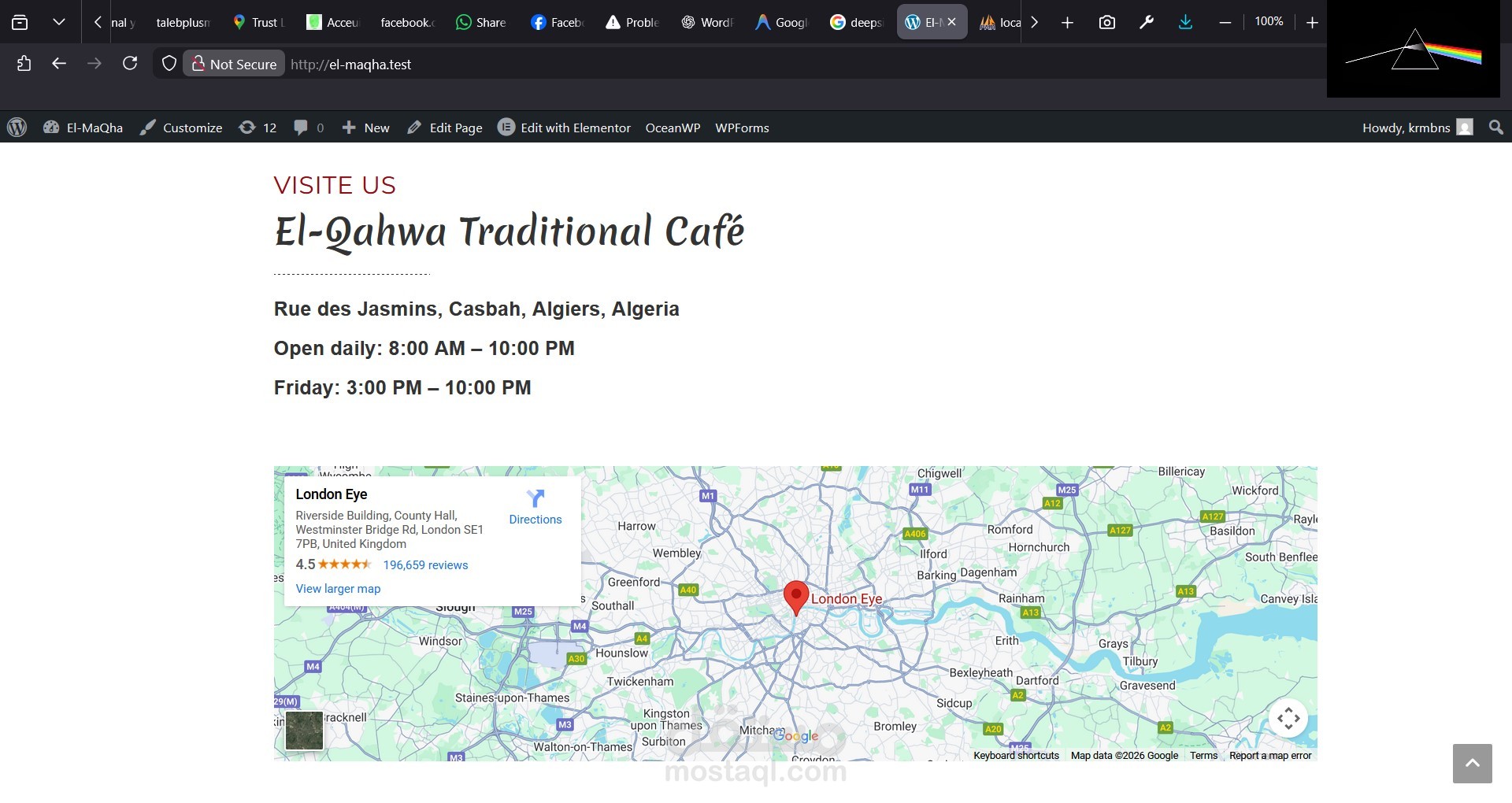Open the downloads icon

1185,22
